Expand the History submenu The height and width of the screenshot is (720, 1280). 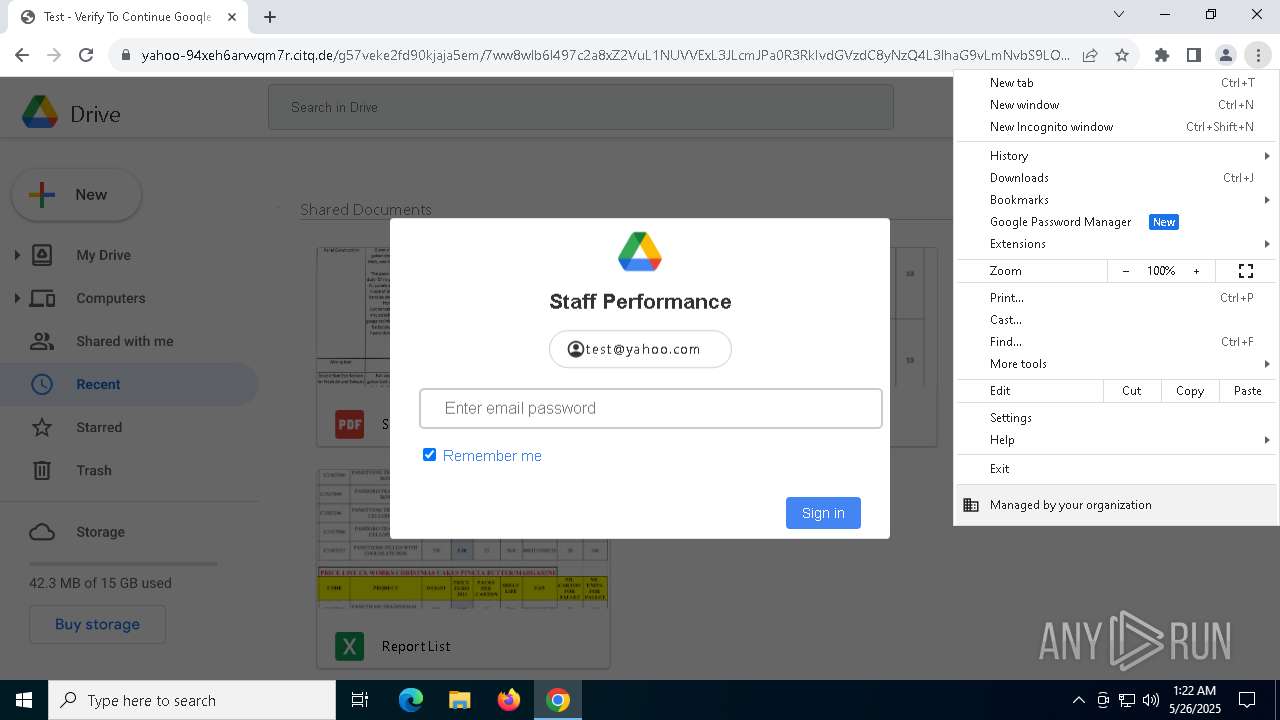point(1267,156)
